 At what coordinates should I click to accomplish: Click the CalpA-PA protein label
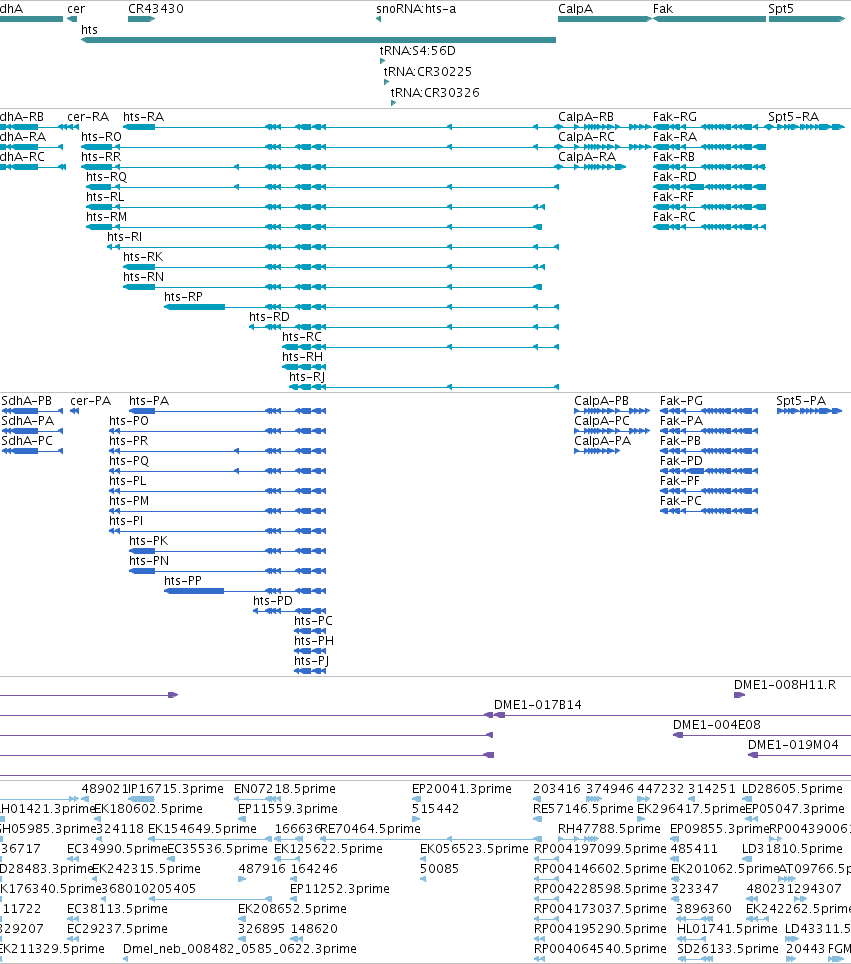[603, 441]
